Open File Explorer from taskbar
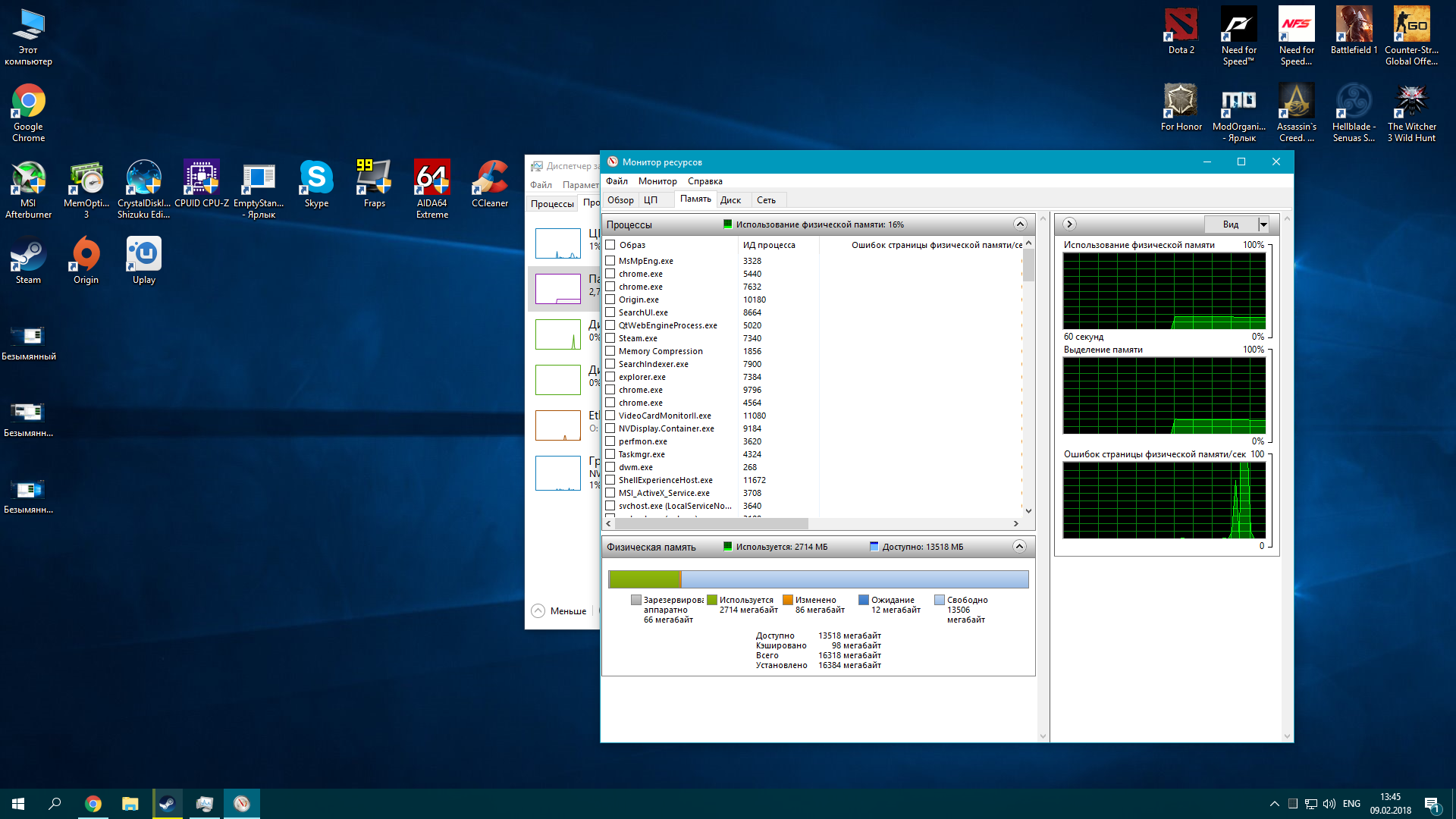The image size is (1456, 819). [130, 804]
